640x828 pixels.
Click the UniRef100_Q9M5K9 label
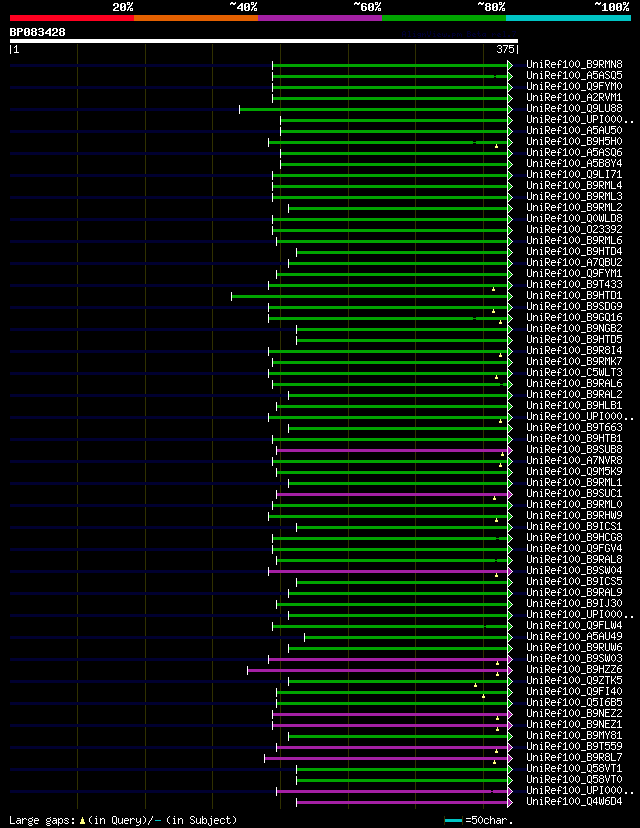point(574,472)
